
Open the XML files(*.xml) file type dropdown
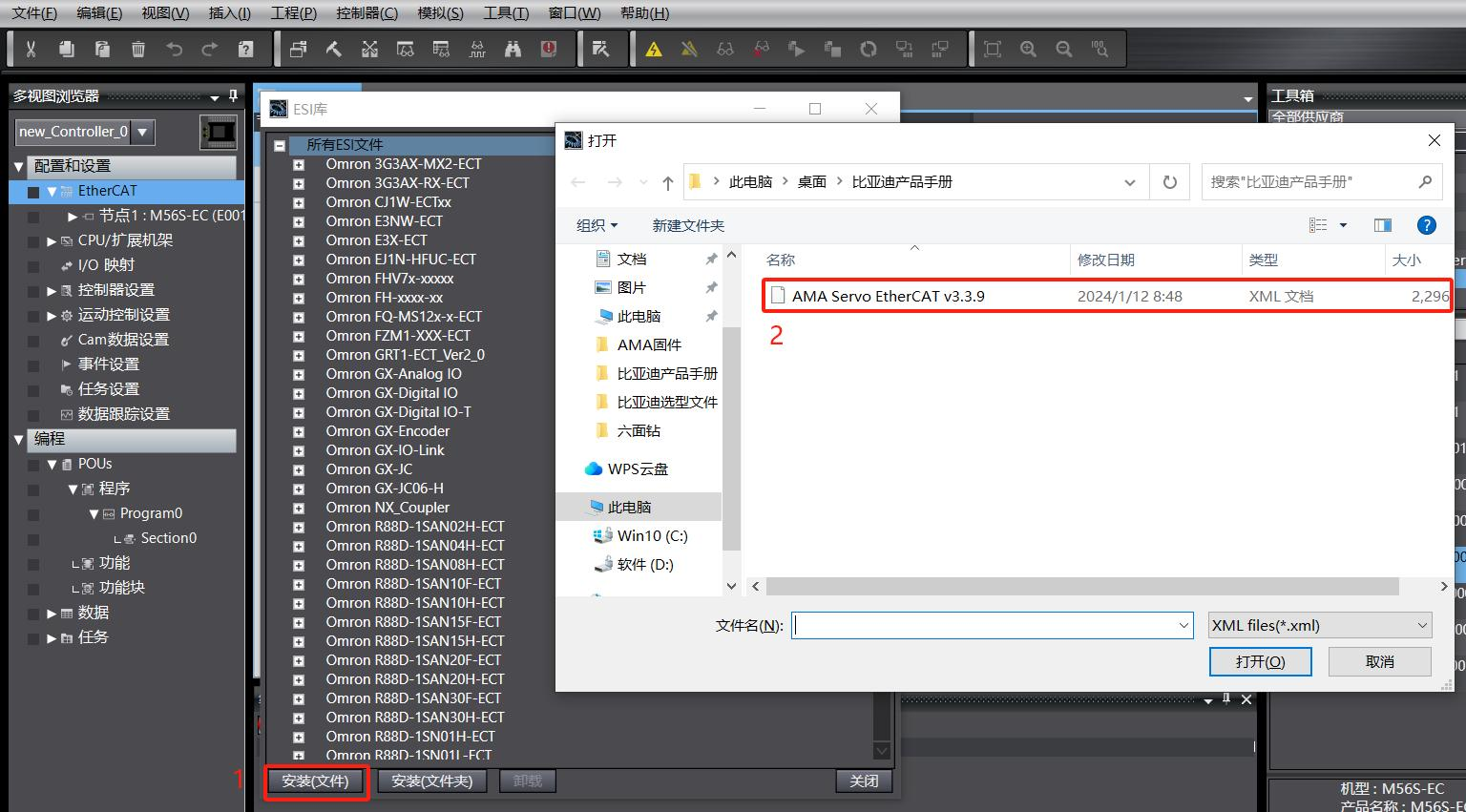pos(1320,626)
